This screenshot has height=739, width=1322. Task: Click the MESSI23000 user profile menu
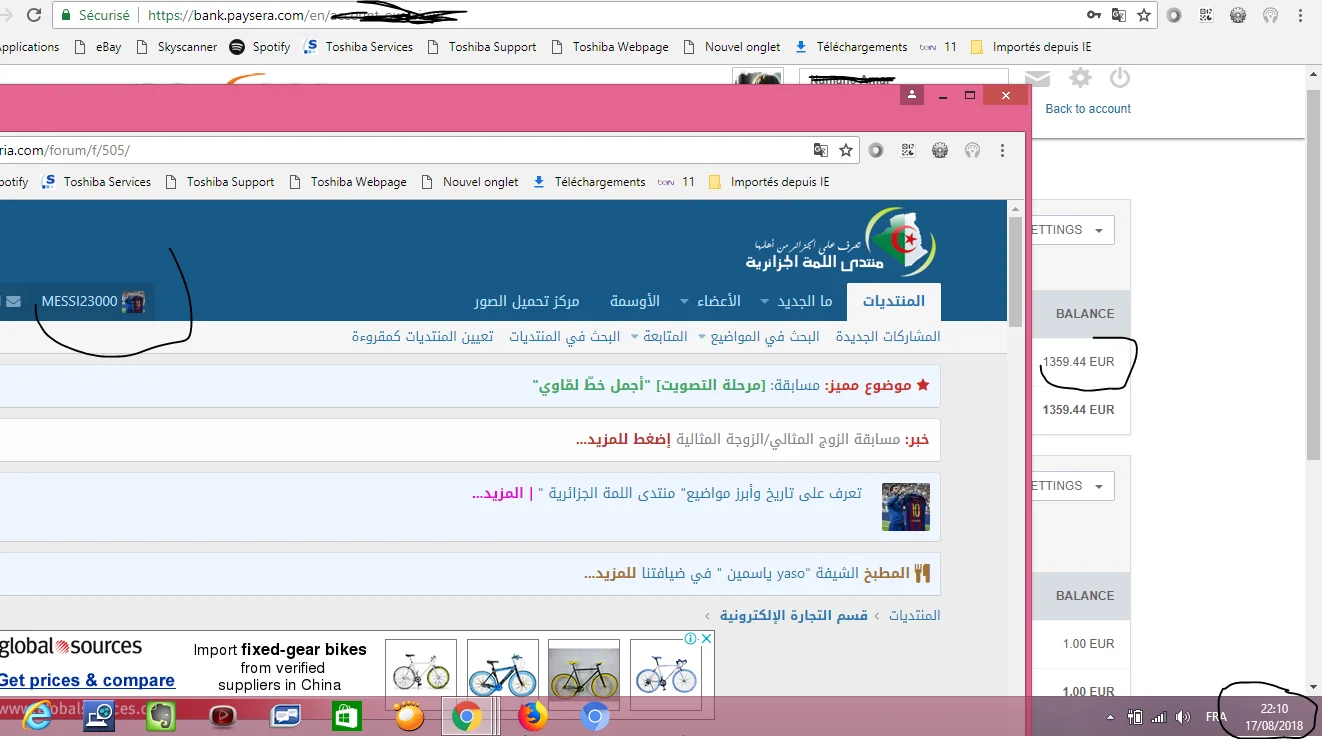[92, 301]
